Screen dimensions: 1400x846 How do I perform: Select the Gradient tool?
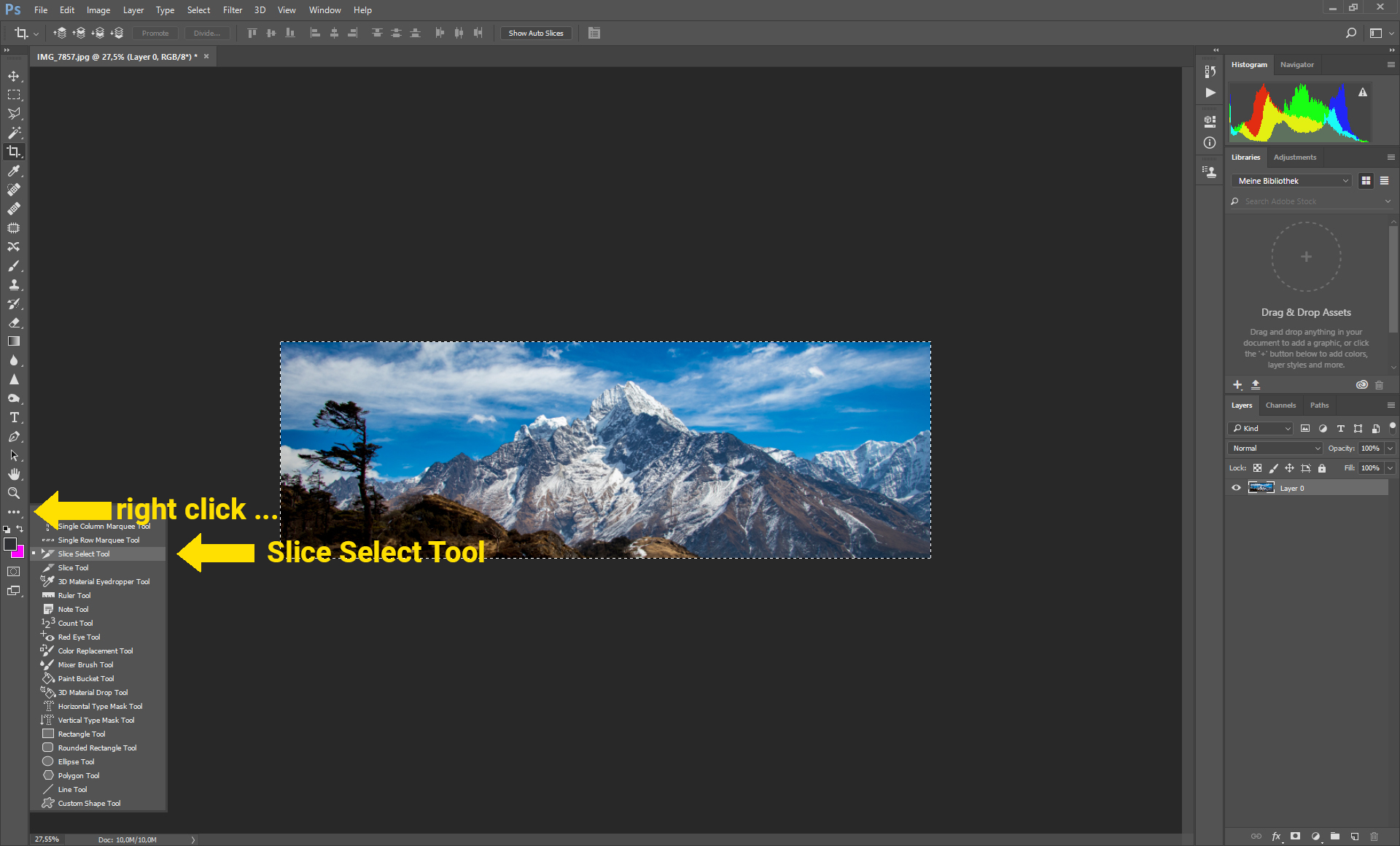click(x=14, y=341)
